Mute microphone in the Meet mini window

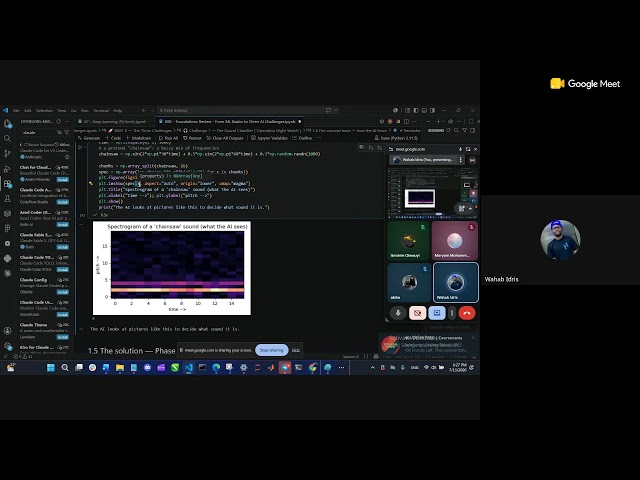point(398,313)
